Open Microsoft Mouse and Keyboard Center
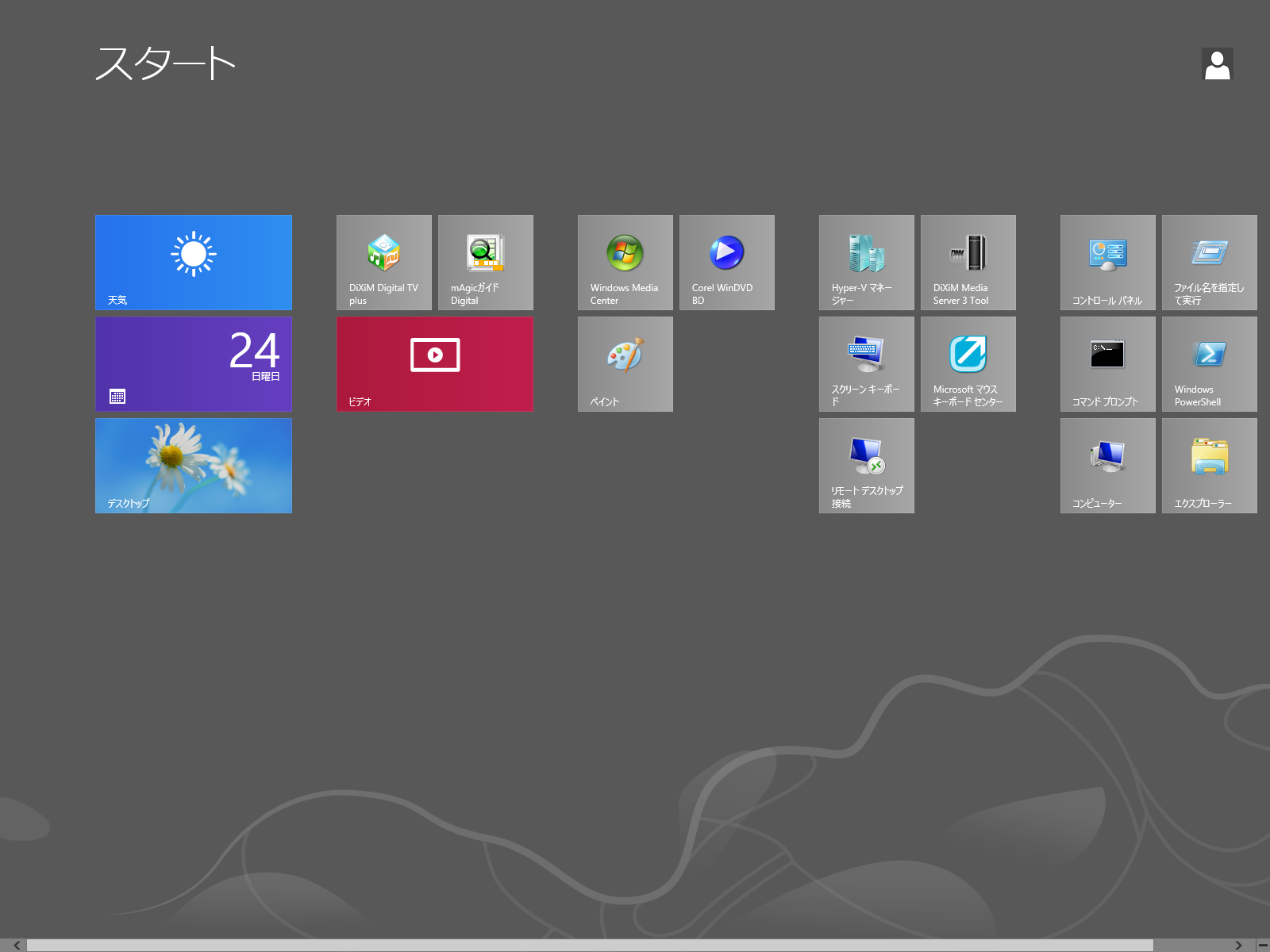 tap(968, 364)
